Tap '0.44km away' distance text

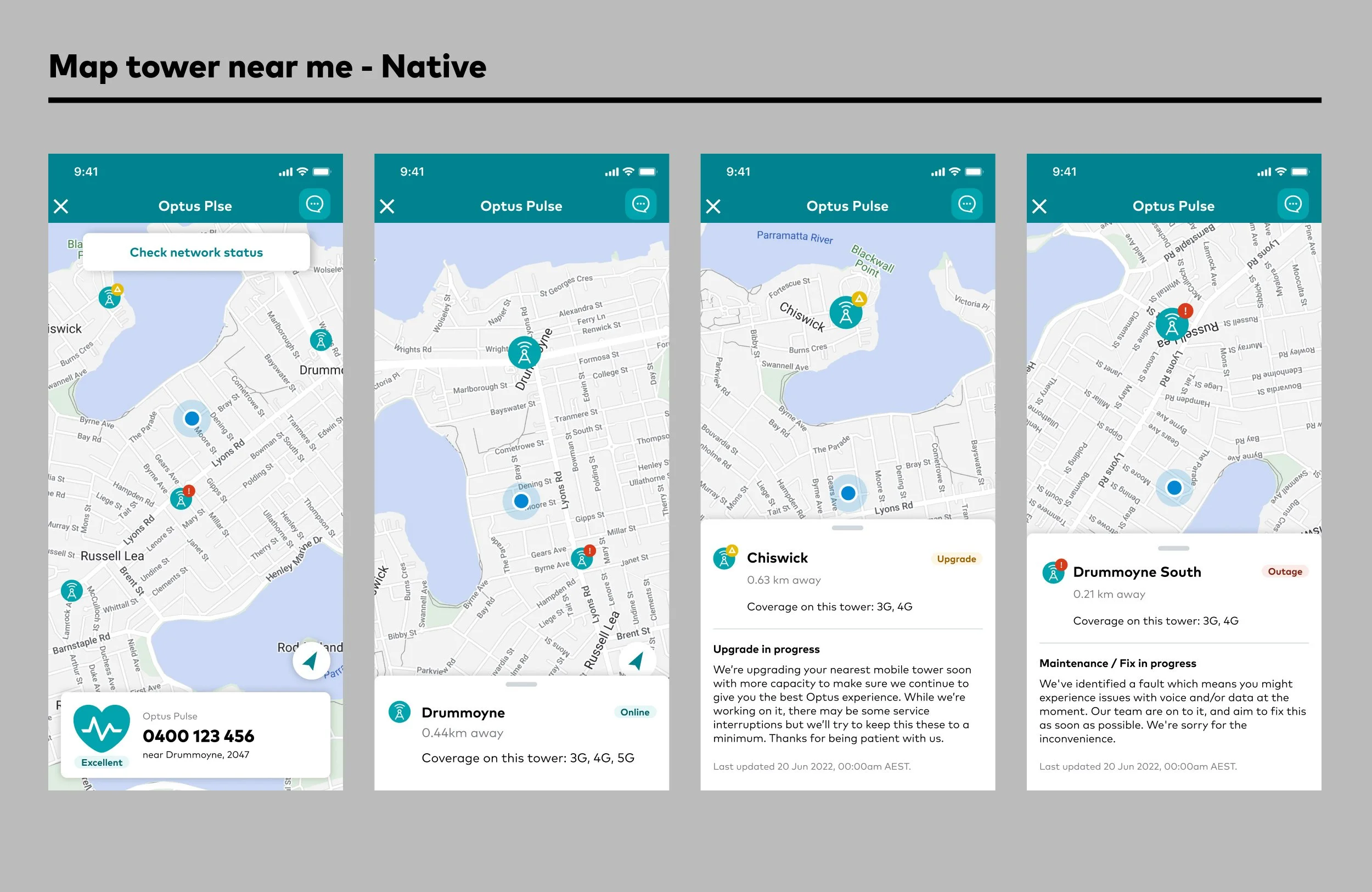click(462, 733)
